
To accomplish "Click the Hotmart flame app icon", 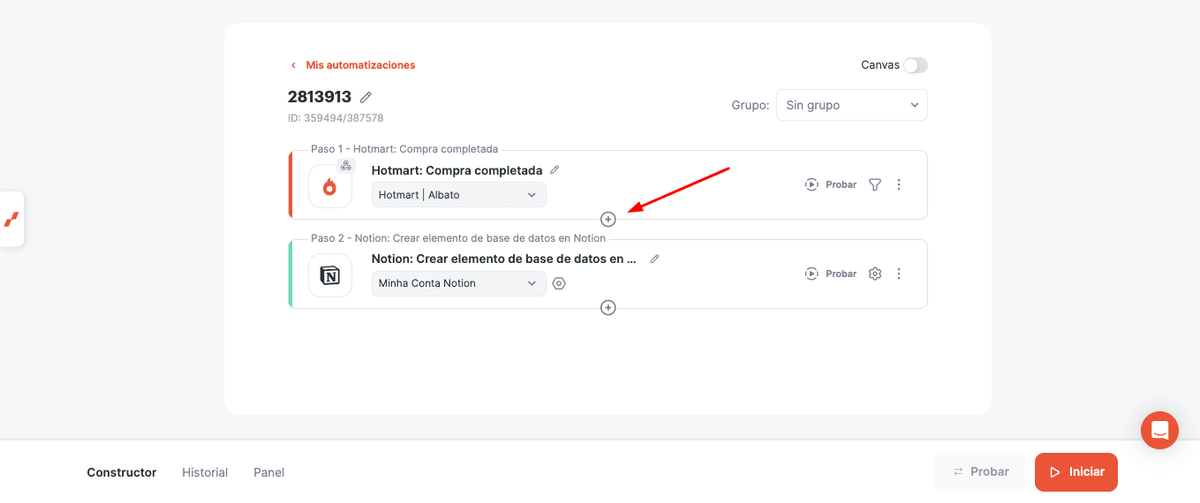I will click(x=330, y=186).
